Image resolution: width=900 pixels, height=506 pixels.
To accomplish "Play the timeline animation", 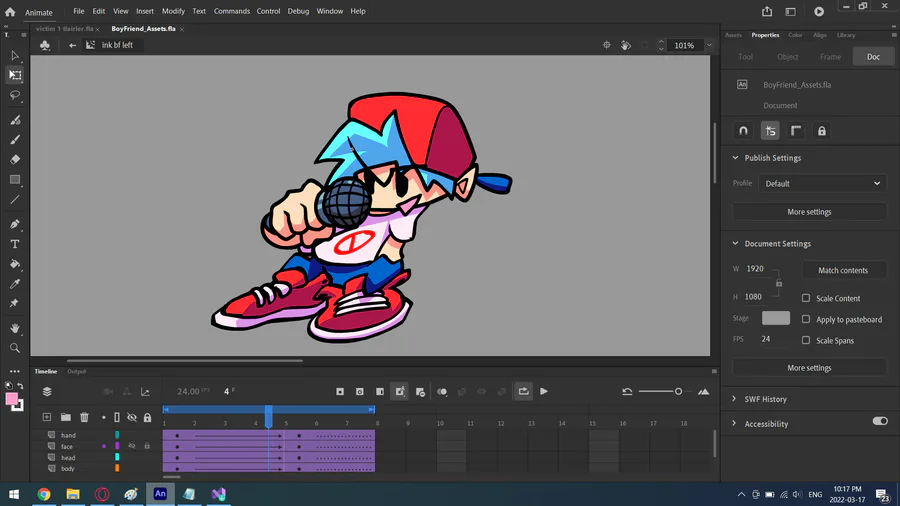I will click(x=544, y=391).
